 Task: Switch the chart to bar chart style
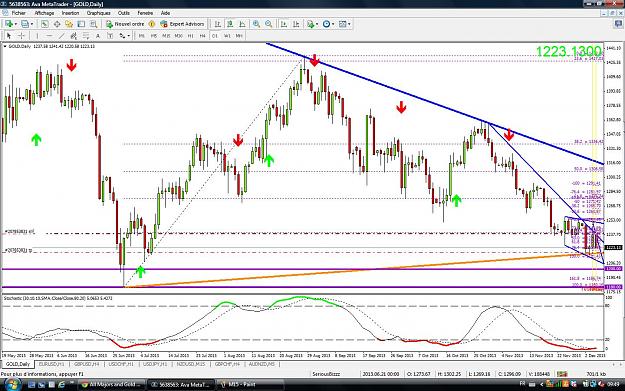218,24
